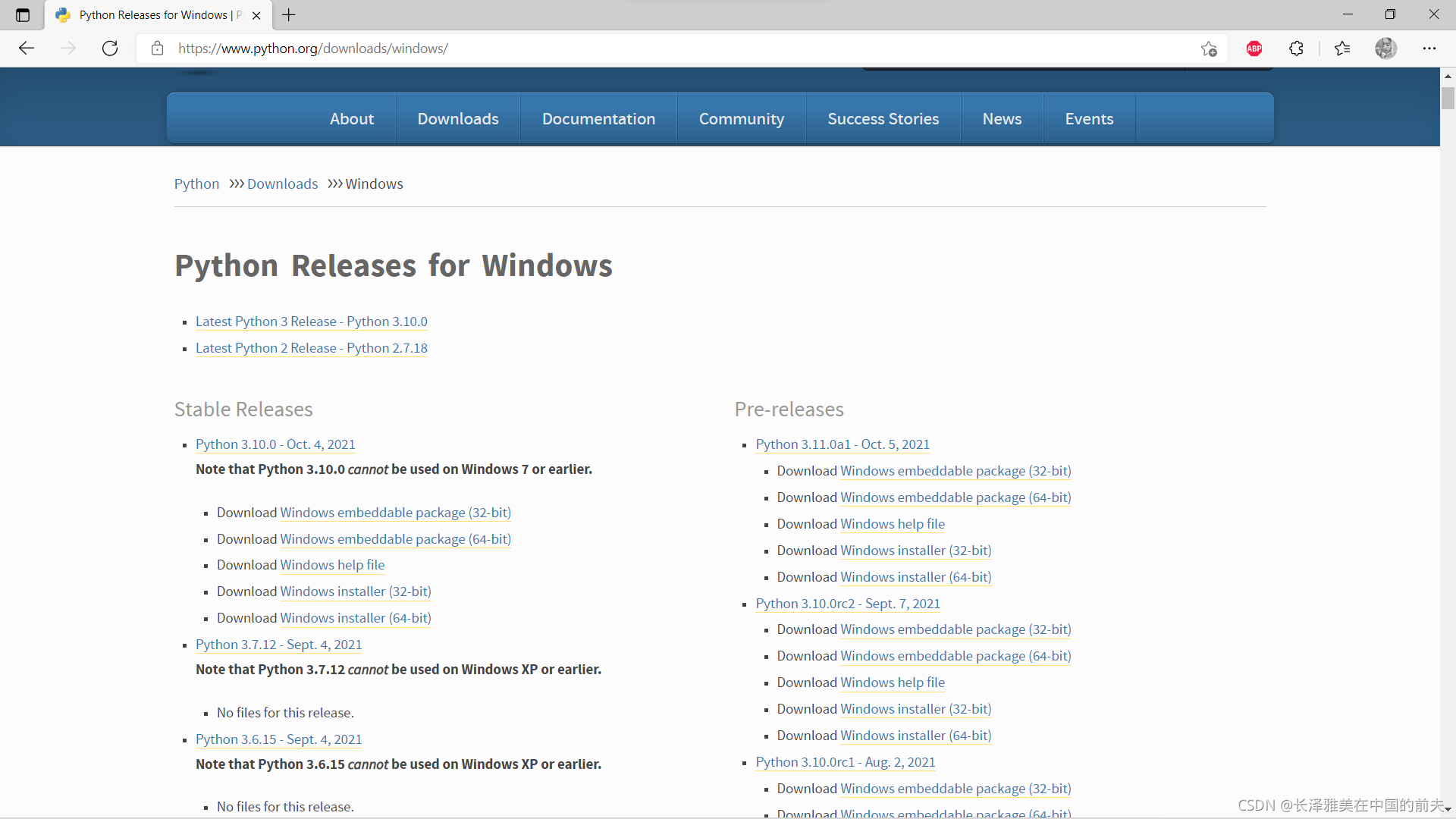The width and height of the screenshot is (1456, 819).
Task: Click the browser Forward arrow
Action: tap(68, 49)
